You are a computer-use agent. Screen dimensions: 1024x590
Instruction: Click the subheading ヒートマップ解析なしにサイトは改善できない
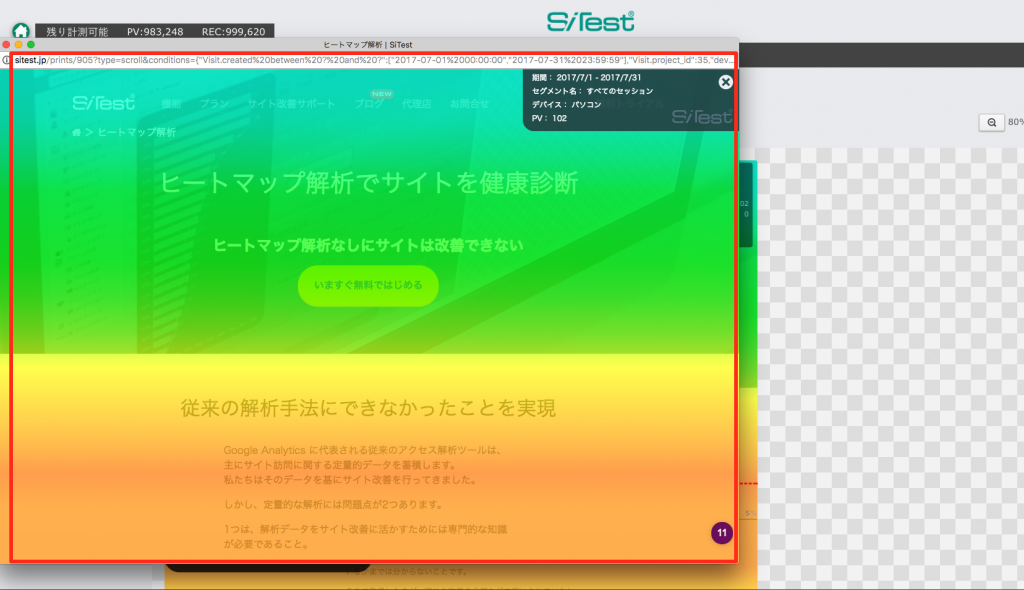[368, 245]
